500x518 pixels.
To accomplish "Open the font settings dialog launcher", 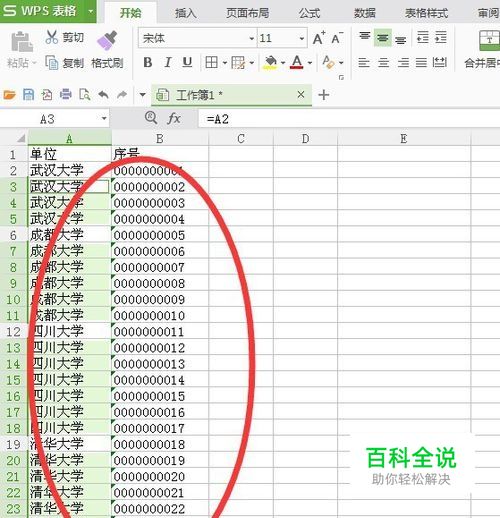I will pos(341,77).
